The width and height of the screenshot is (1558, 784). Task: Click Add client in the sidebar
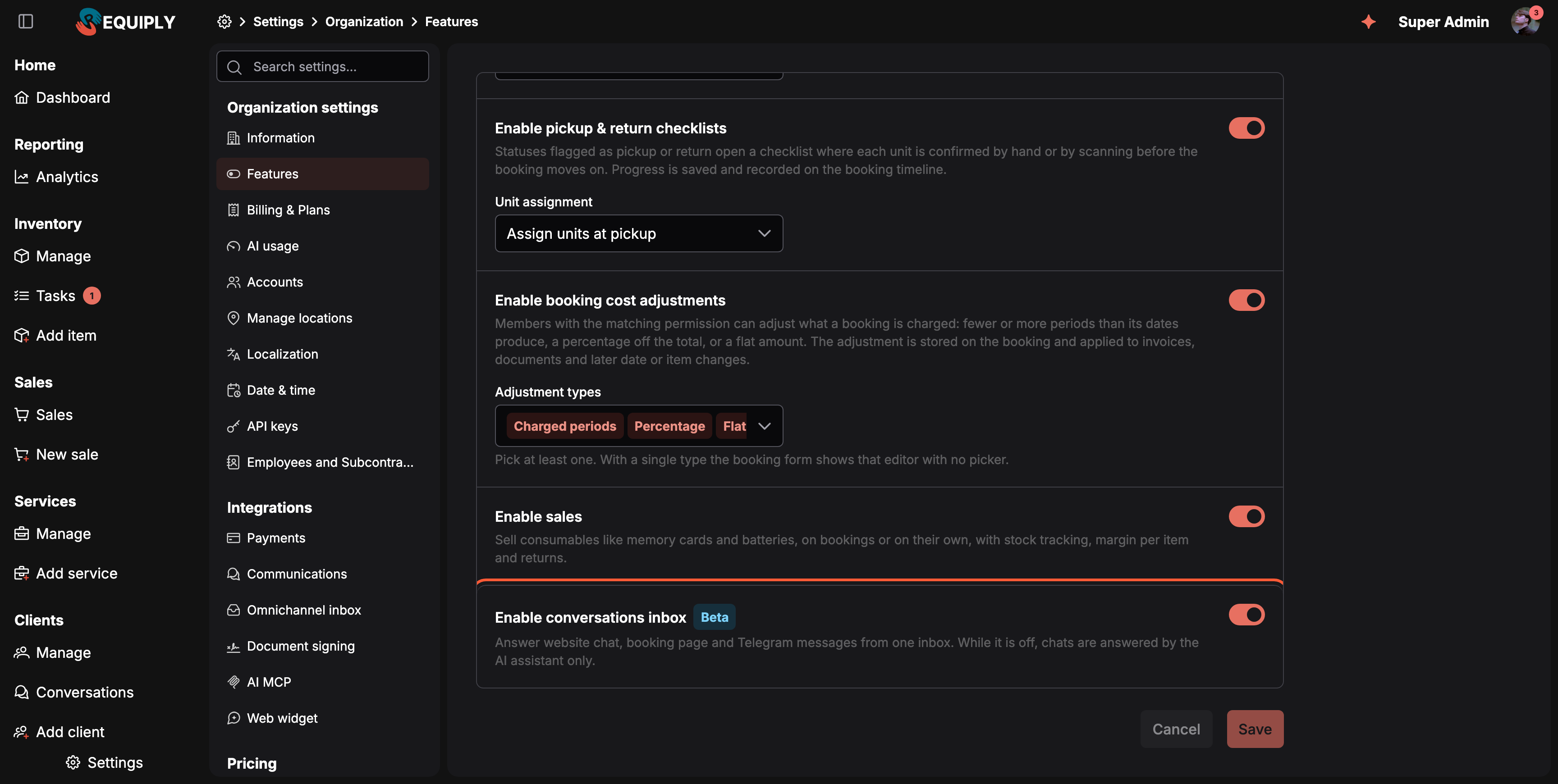[59, 732]
